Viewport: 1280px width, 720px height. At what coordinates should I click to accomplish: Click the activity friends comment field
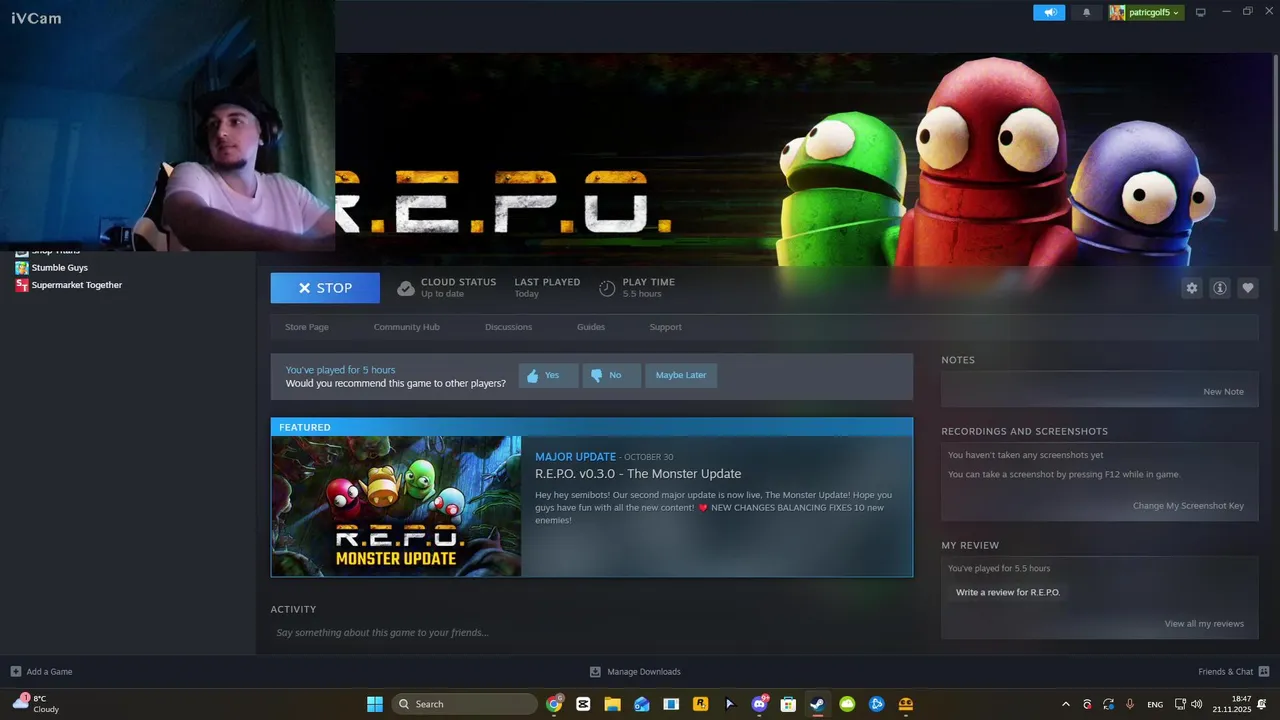(591, 632)
